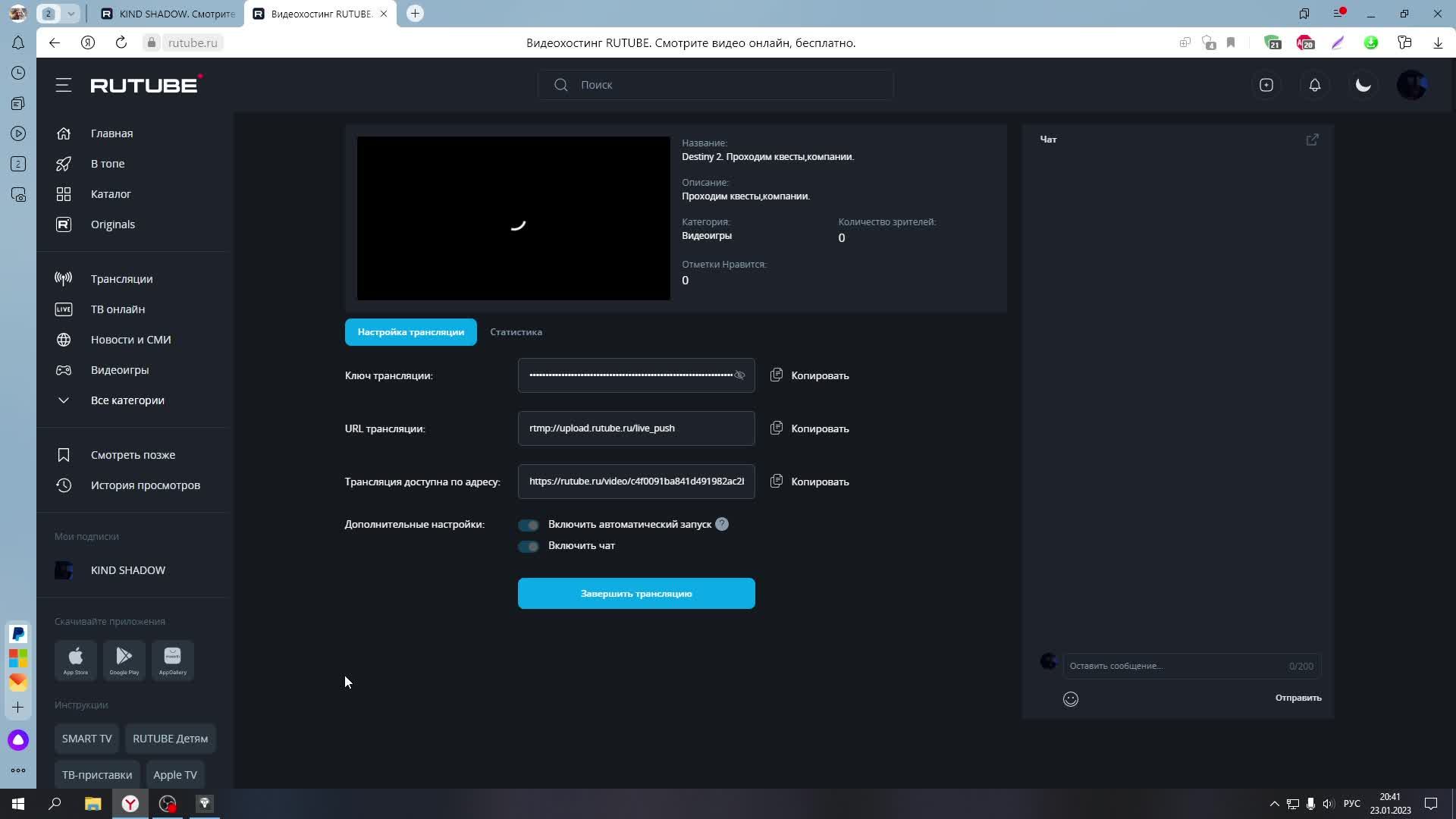This screenshot has width=1456, height=819.
Task: Open the Google Play app download icon
Action: [124, 660]
